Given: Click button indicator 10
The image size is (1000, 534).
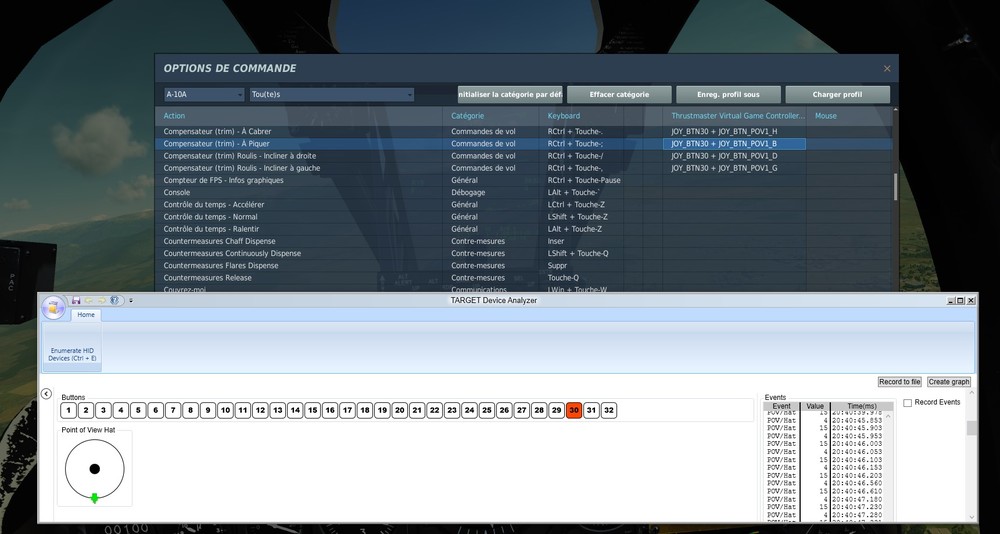Looking at the screenshot, I should (x=225, y=410).
